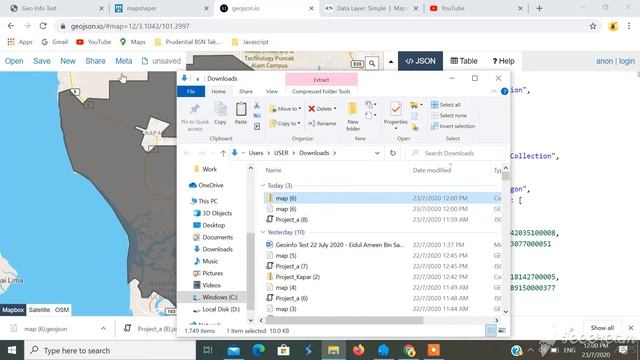
Task: Open Chrome menu three dots
Action: pos(629,26)
